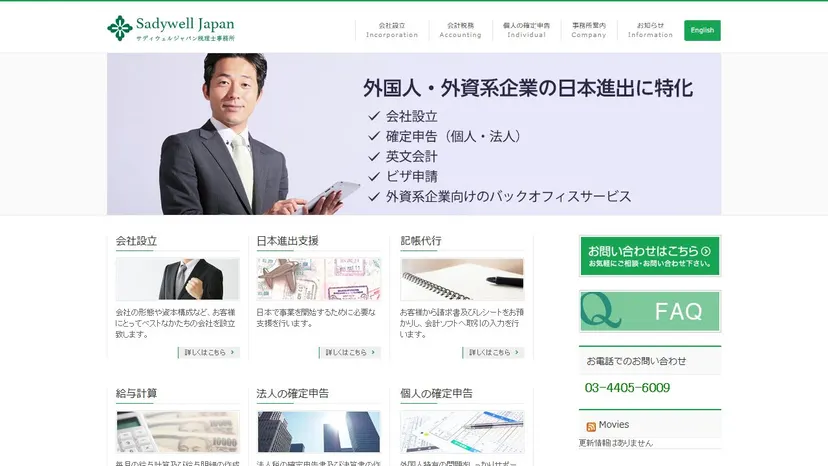Open the Incorporation menu item
This screenshot has width=828, height=466.
[x=392, y=30]
